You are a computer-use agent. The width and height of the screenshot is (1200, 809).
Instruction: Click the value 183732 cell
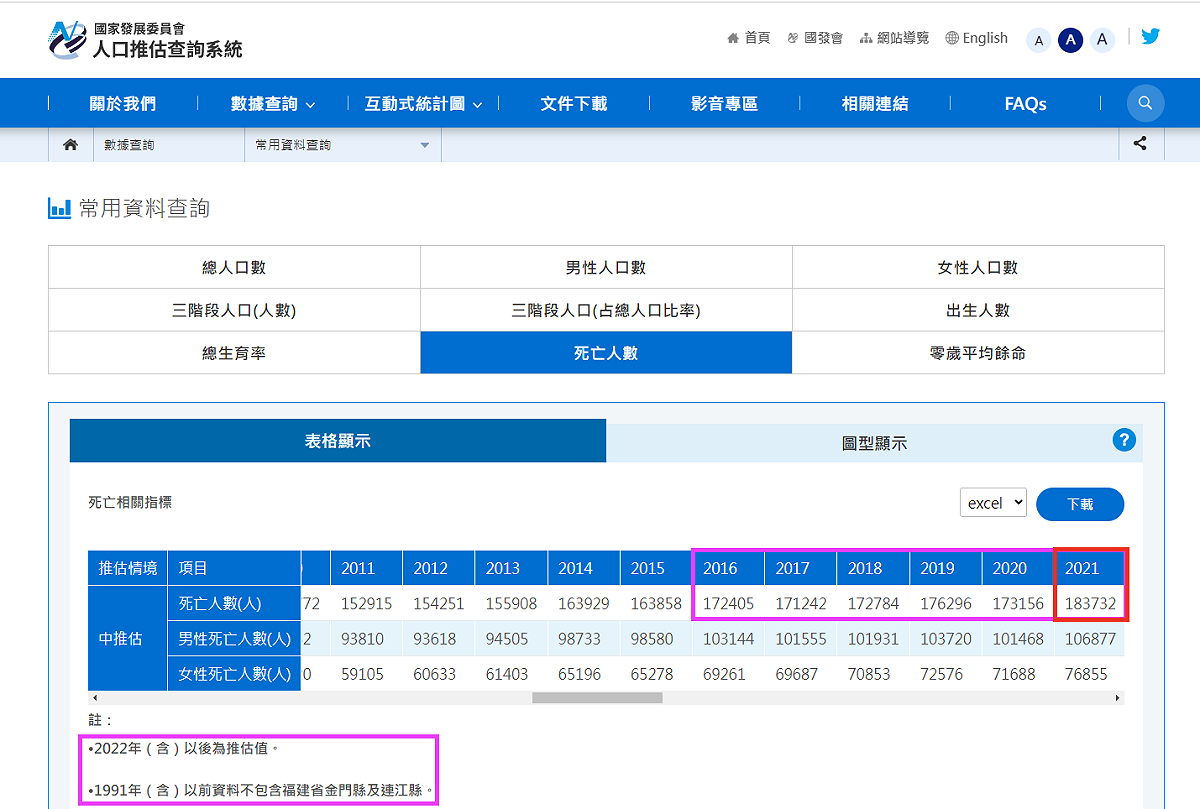tap(1090, 603)
